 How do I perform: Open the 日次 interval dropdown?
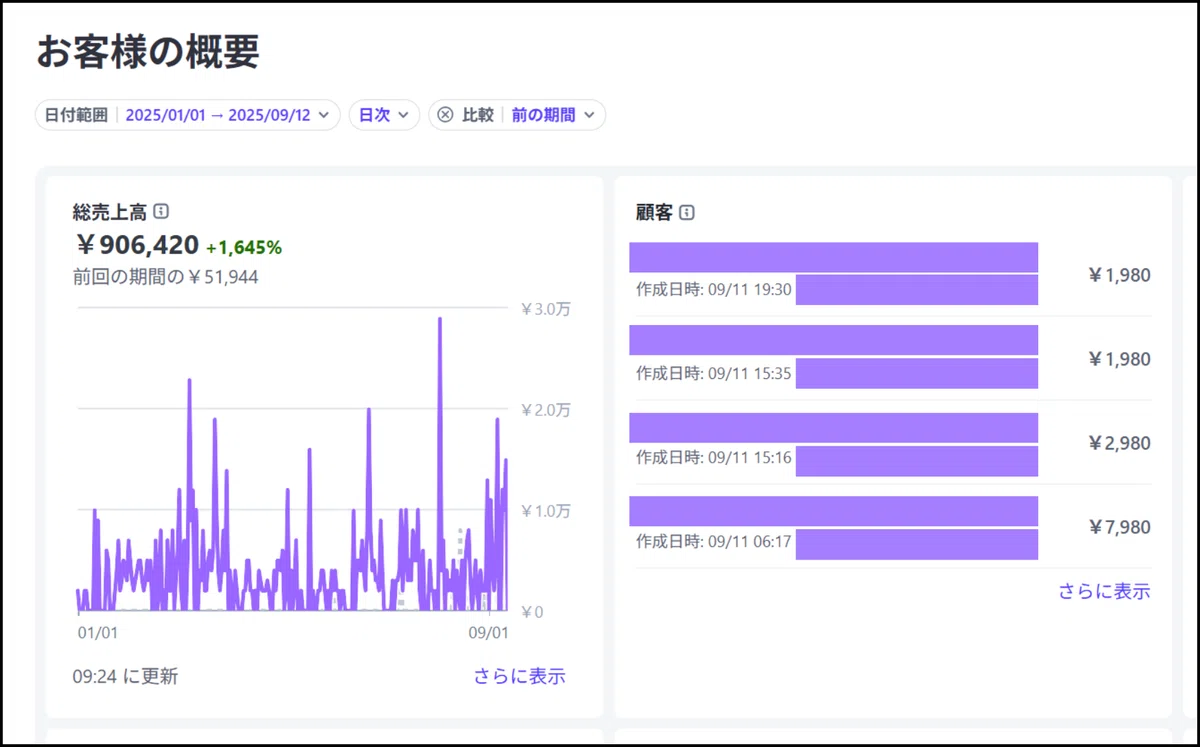[384, 115]
